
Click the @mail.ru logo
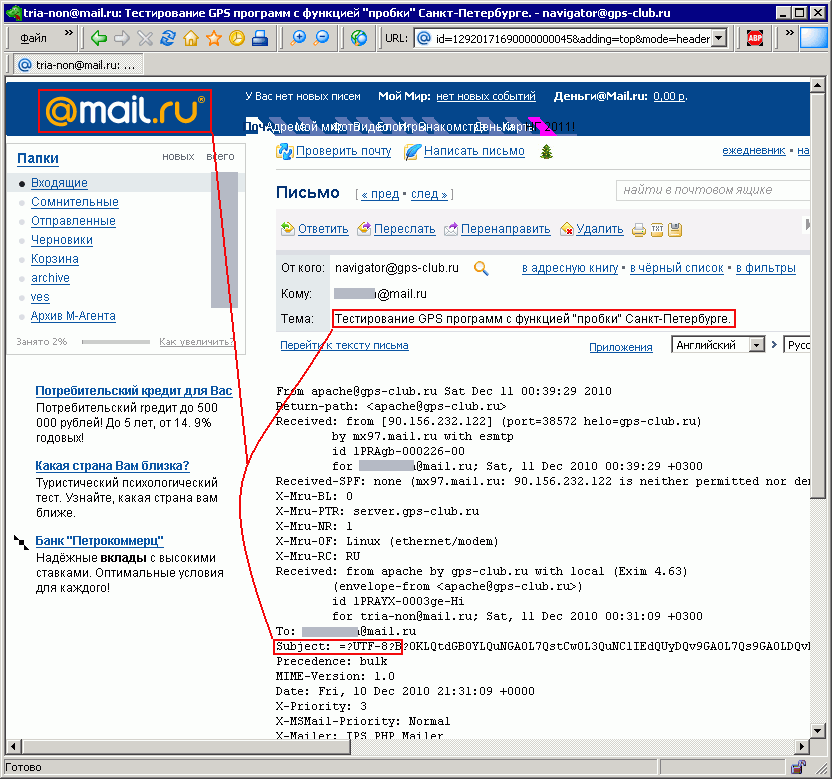click(125, 110)
